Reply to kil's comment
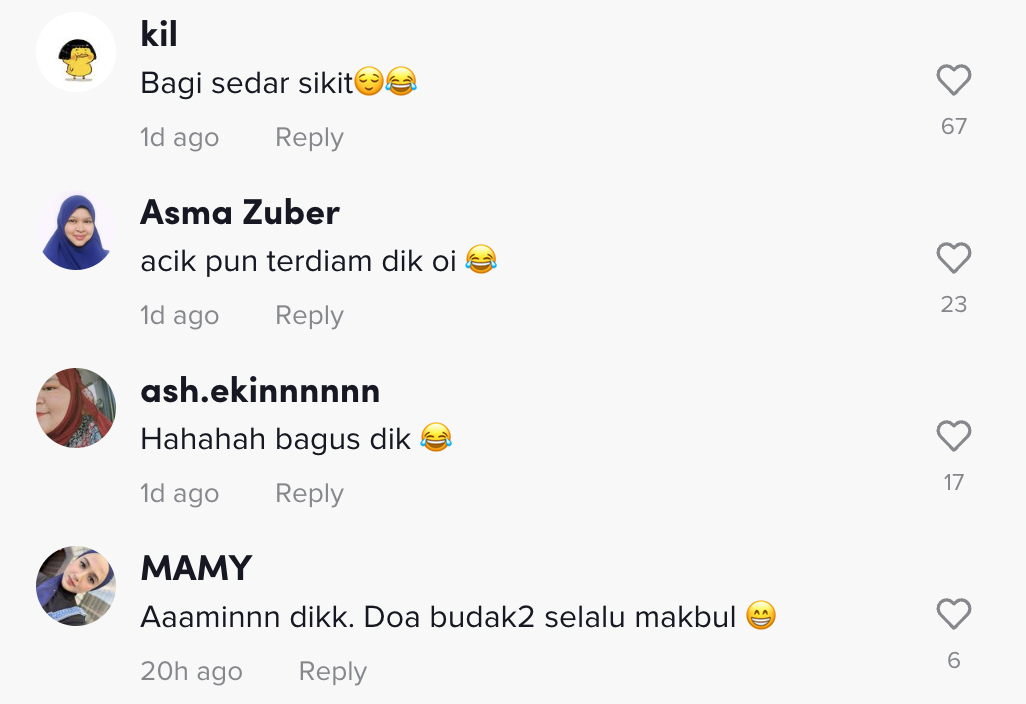The width and height of the screenshot is (1026, 704). pos(309,138)
